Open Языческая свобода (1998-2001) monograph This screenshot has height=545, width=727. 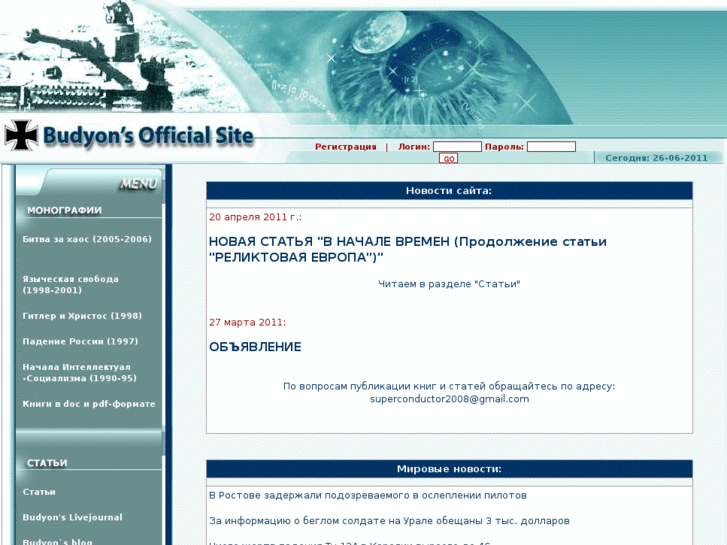(70, 284)
